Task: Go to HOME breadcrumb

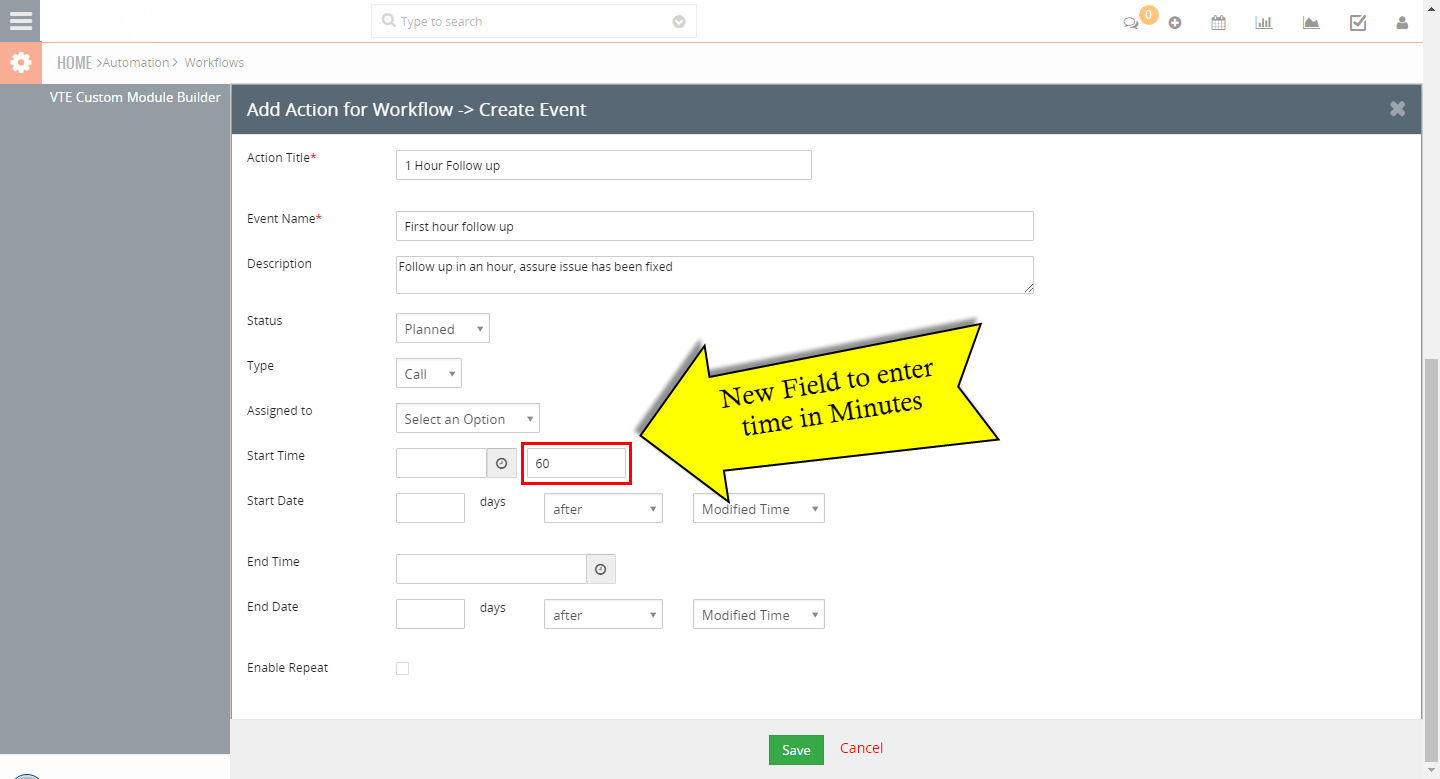Action: [74, 62]
